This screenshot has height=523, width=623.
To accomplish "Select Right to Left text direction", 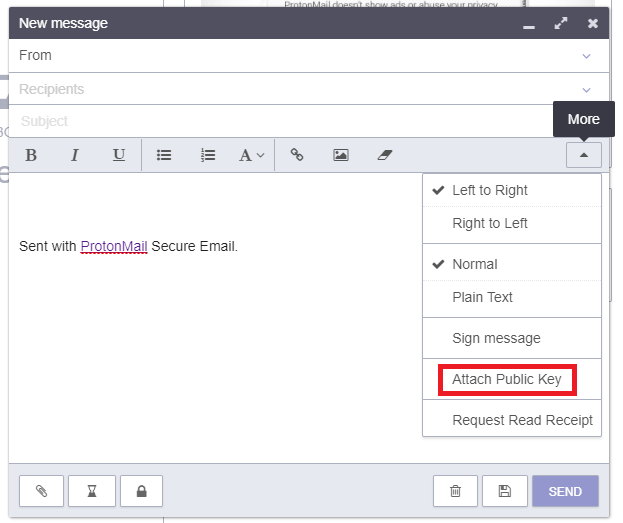I will (512, 223).
